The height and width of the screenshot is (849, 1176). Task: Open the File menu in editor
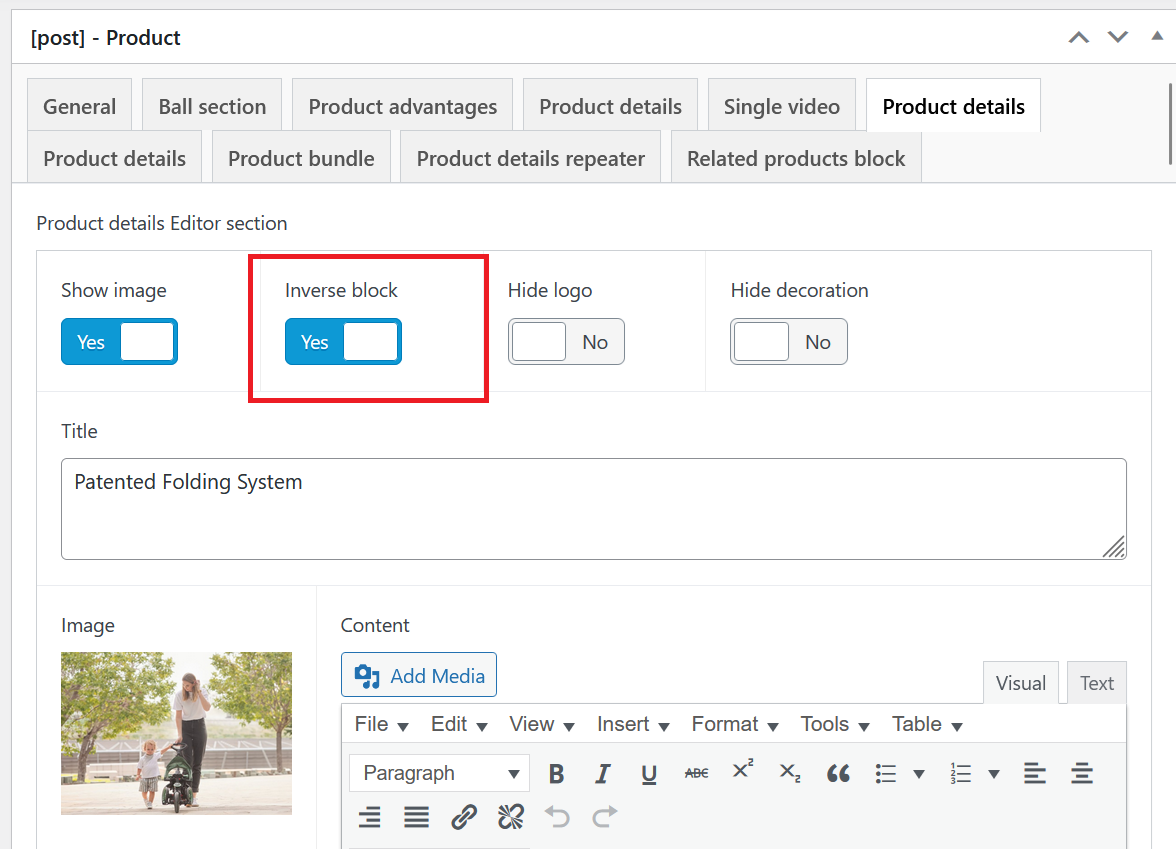(381, 724)
